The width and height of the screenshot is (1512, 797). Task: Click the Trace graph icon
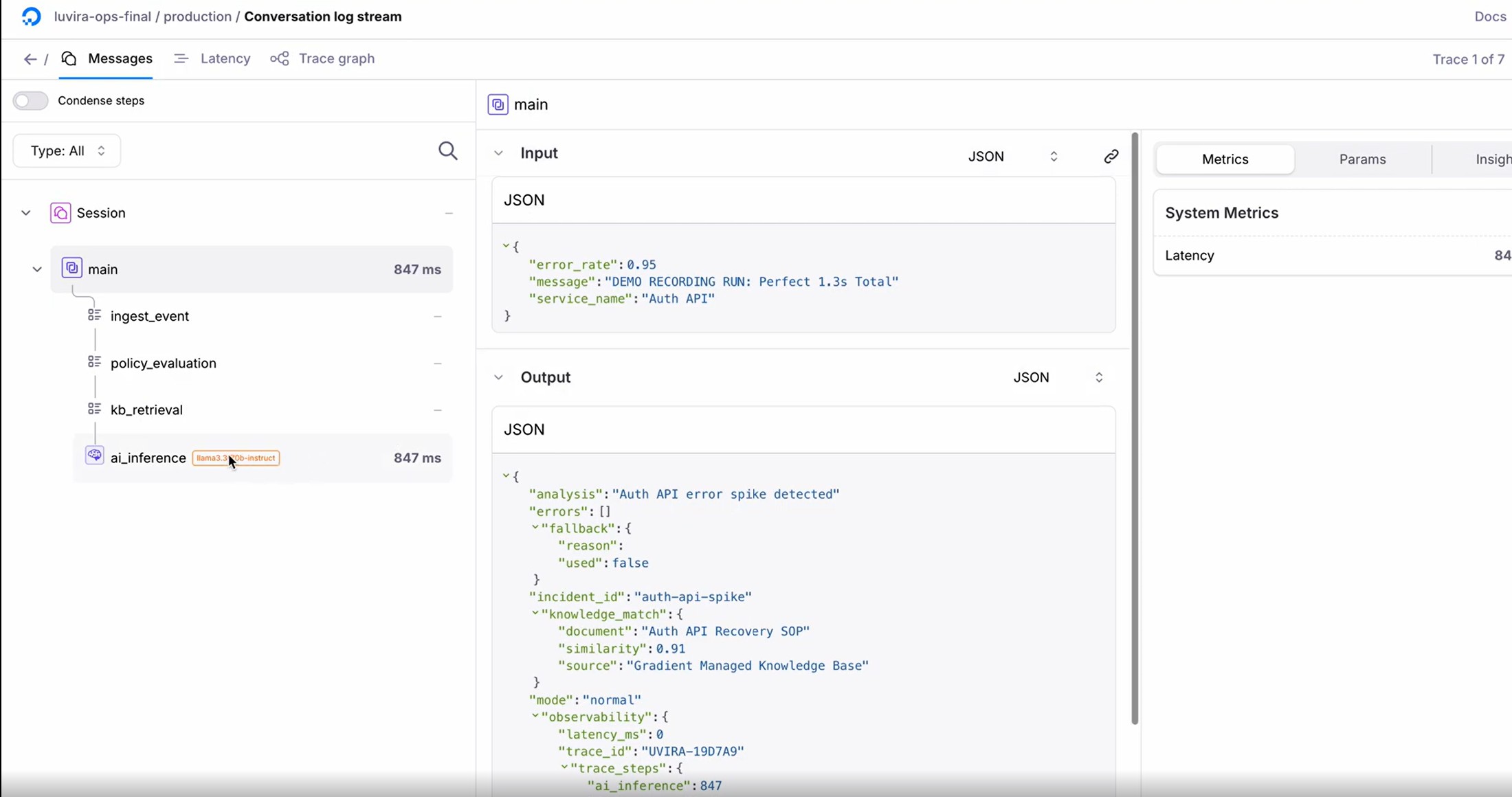click(280, 59)
